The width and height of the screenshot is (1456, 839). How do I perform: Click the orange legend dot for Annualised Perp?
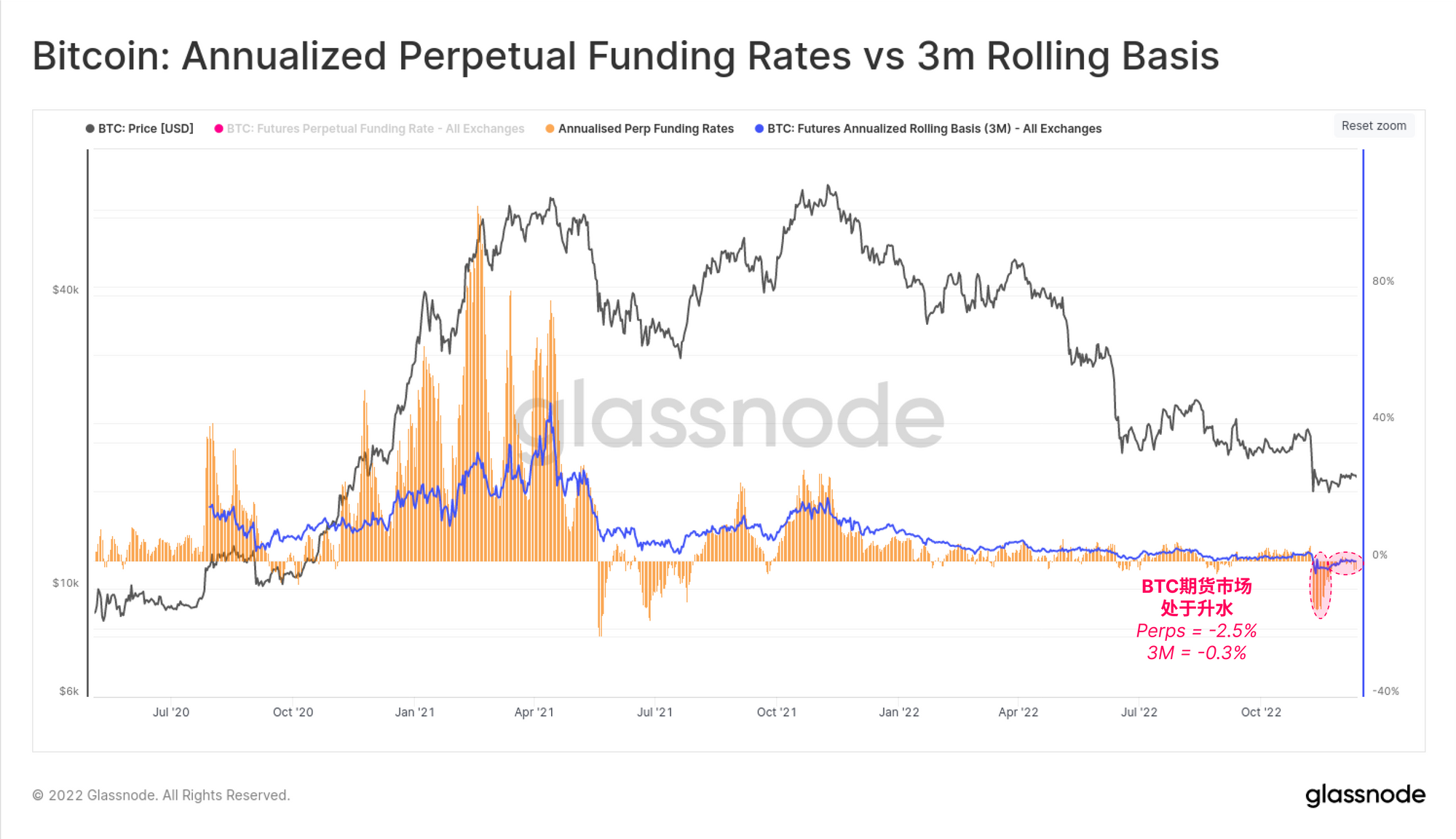[x=550, y=128]
